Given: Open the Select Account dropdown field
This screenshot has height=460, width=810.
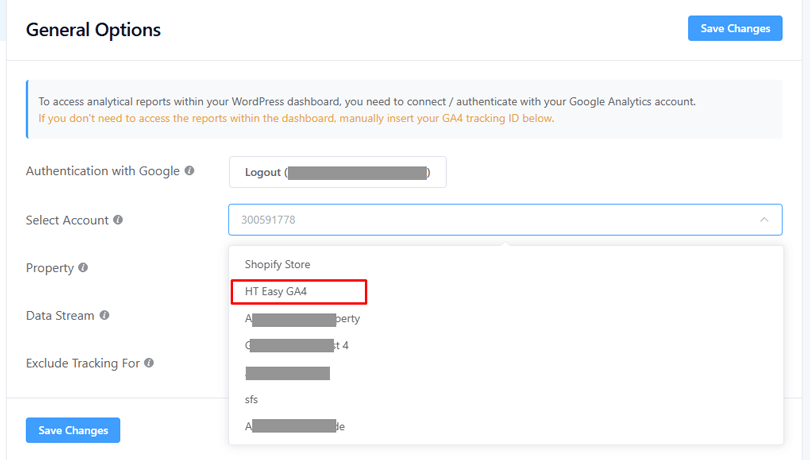Looking at the screenshot, I should pos(505,220).
